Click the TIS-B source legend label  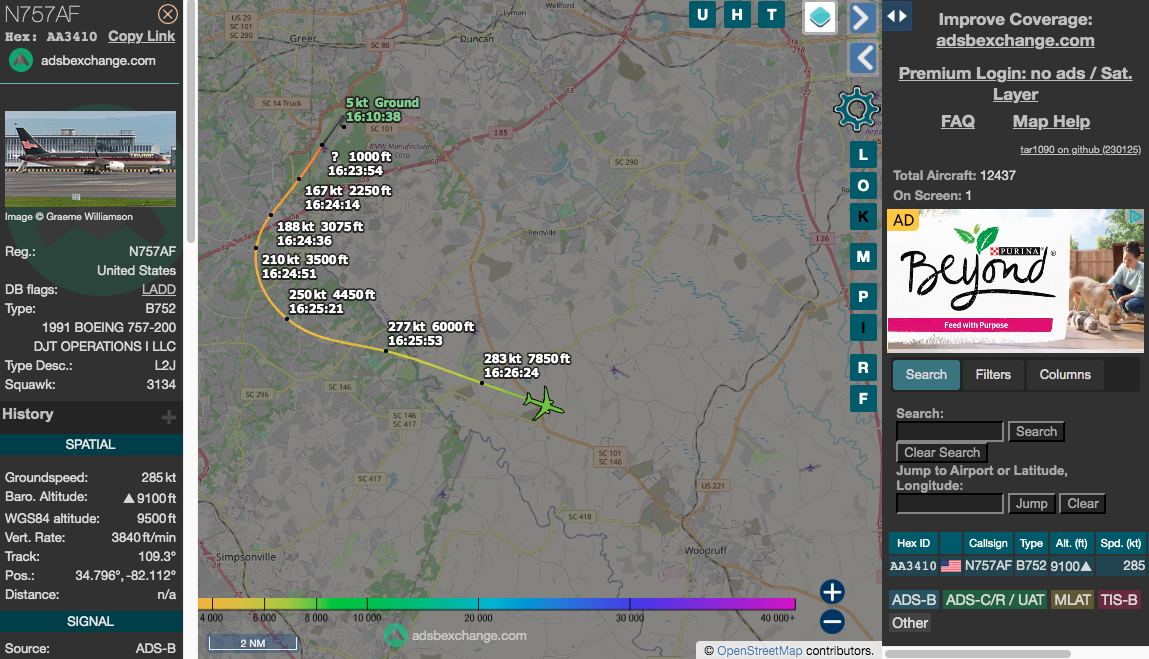pyautogui.click(x=1119, y=600)
